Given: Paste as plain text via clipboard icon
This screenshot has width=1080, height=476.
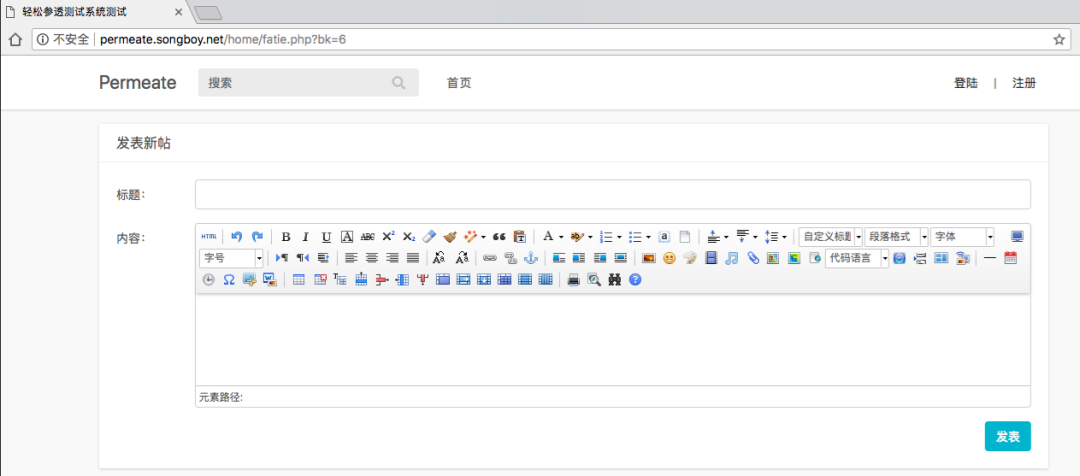Looking at the screenshot, I should [520, 237].
